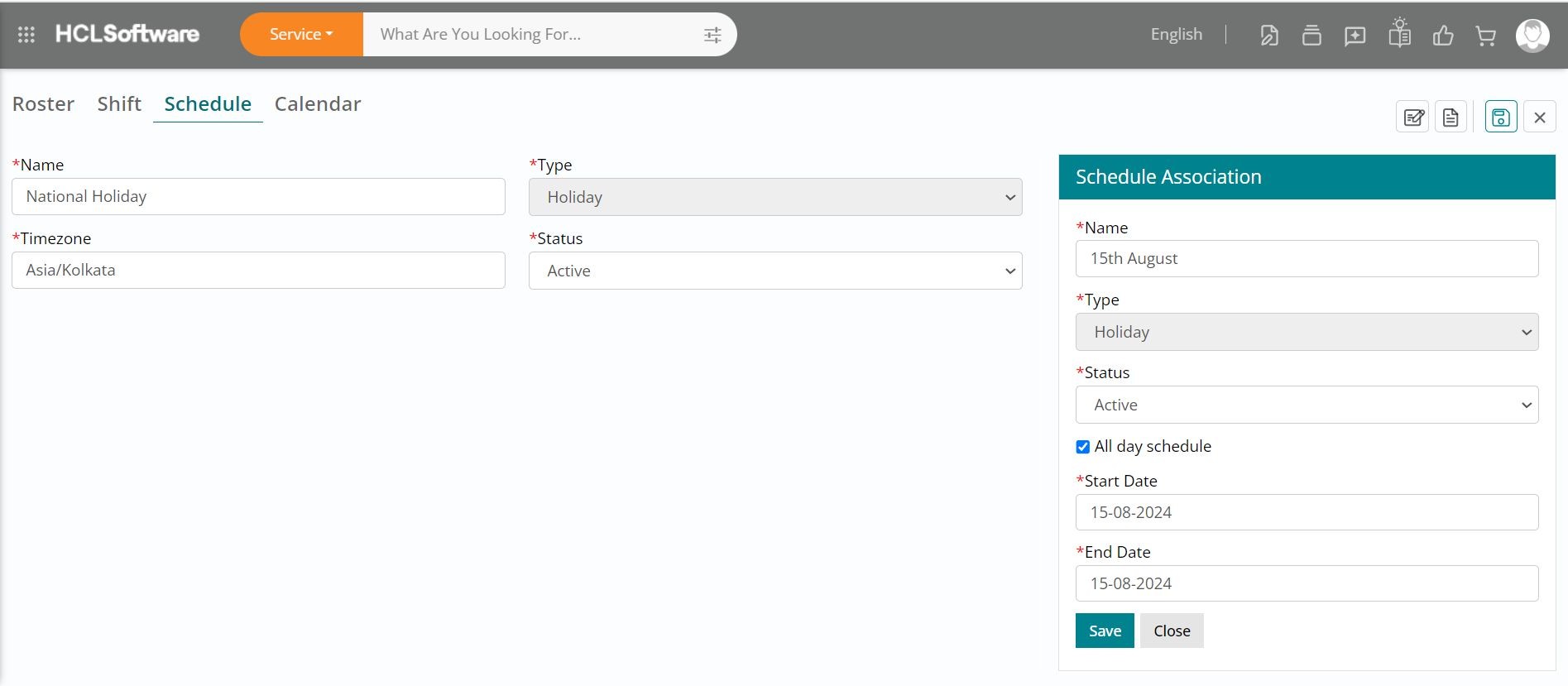1568x686 pixels.
Task: Click the floppy disk save icon
Action: pyautogui.click(x=1500, y=118)
